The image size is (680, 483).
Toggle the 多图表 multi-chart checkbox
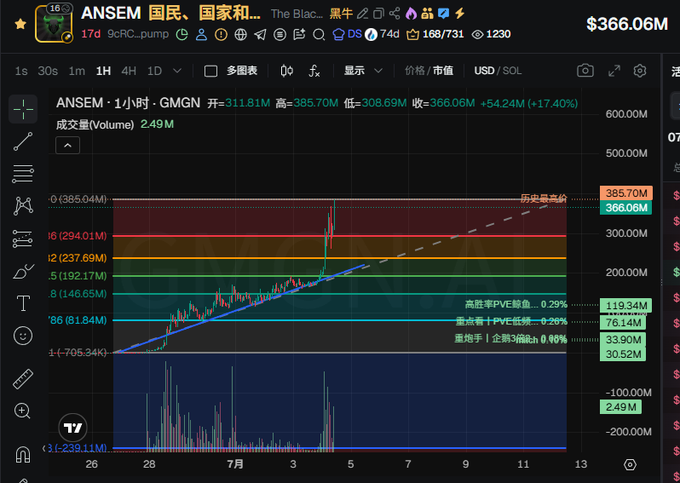point(211,71)
